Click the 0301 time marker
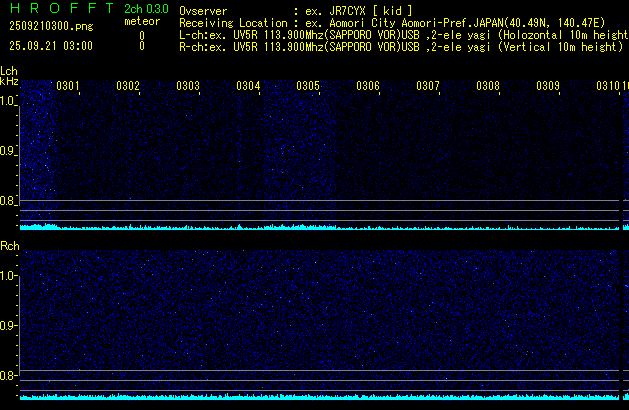629x410 pixels. click(68, 86)
